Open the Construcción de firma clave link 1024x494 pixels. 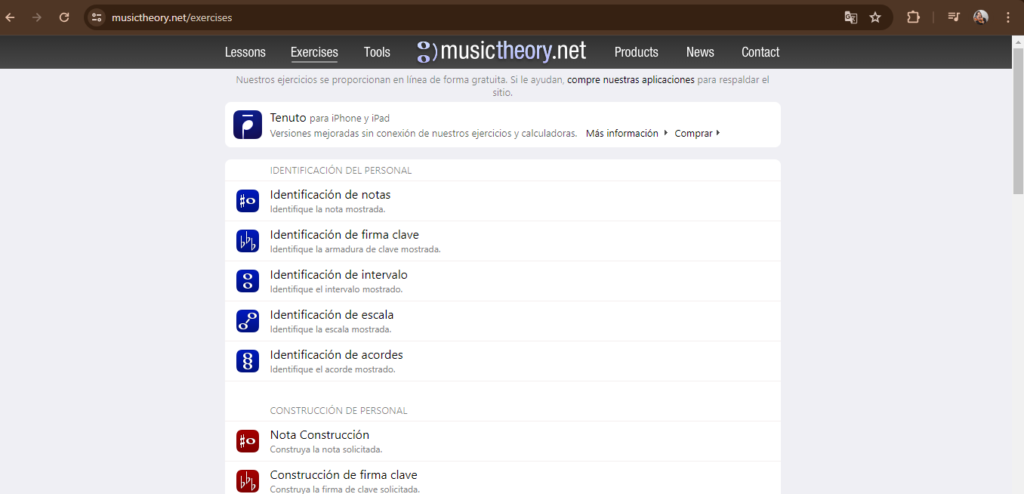(343, 475)
